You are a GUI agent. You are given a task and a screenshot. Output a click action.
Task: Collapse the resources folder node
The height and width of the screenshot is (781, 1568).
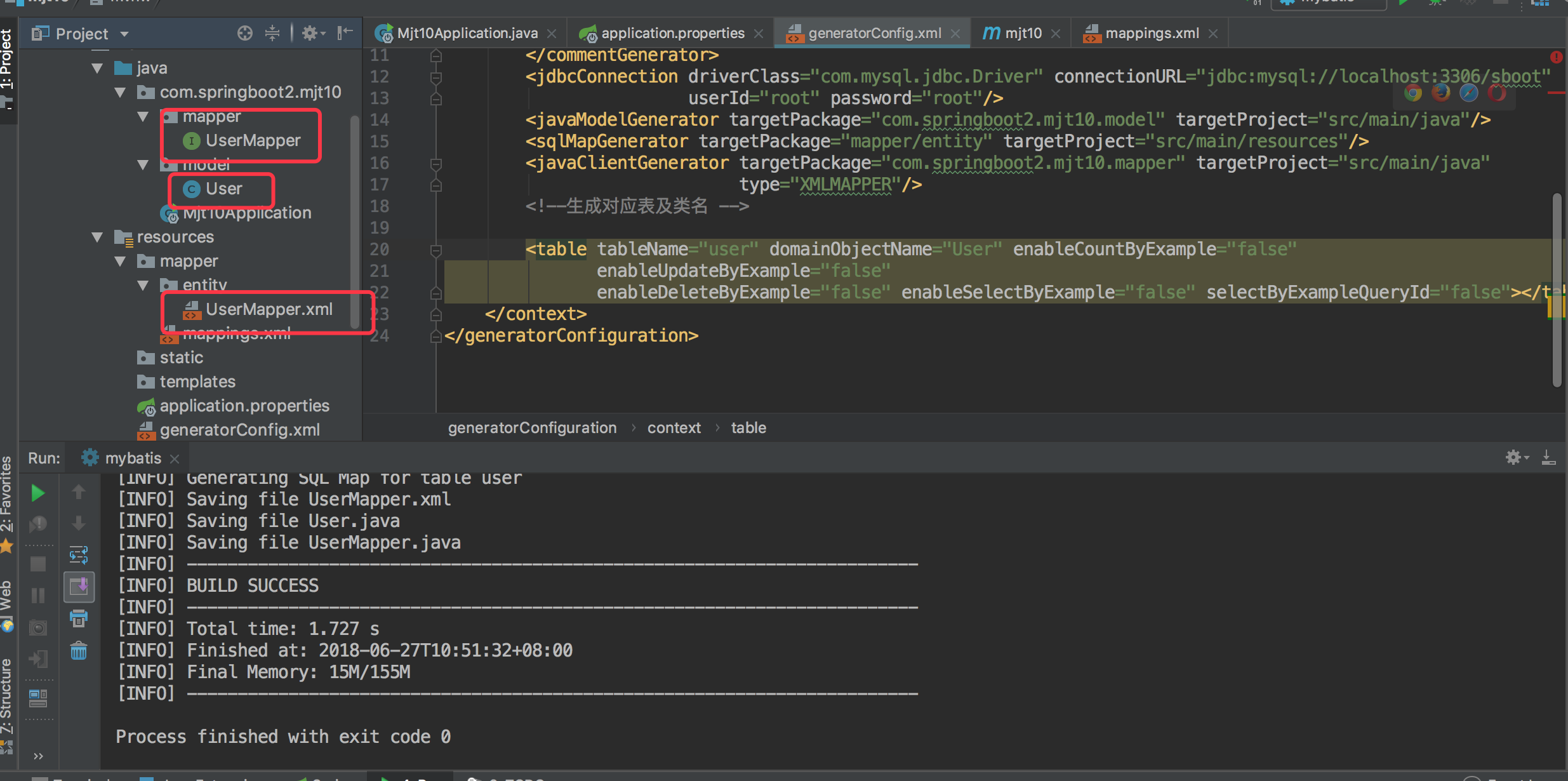97,237
